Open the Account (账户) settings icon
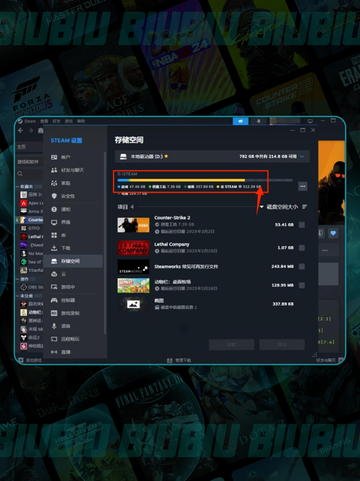 pyautogui.click(x=54, y=157)
